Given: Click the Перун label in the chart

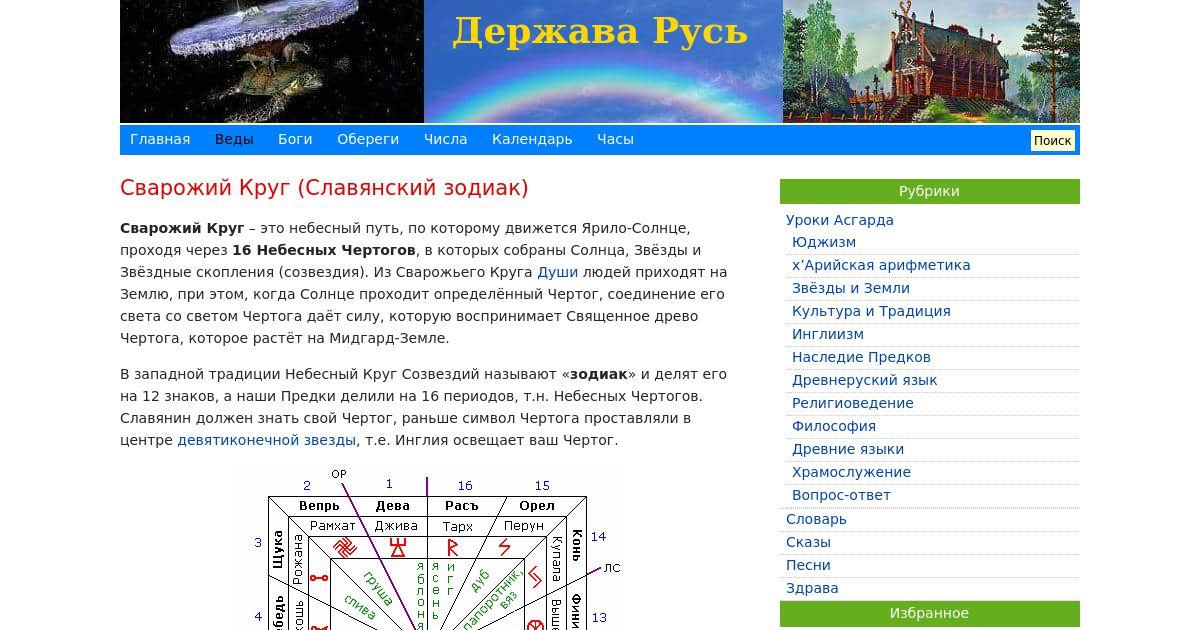Looking at the screenshot, I should point(524,526).
